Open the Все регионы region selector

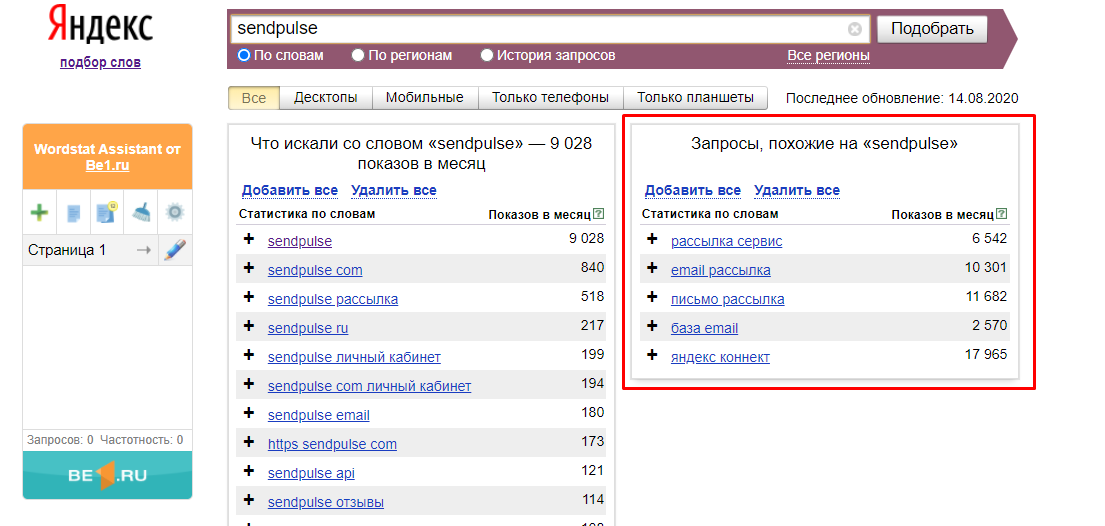coord(828,56)
